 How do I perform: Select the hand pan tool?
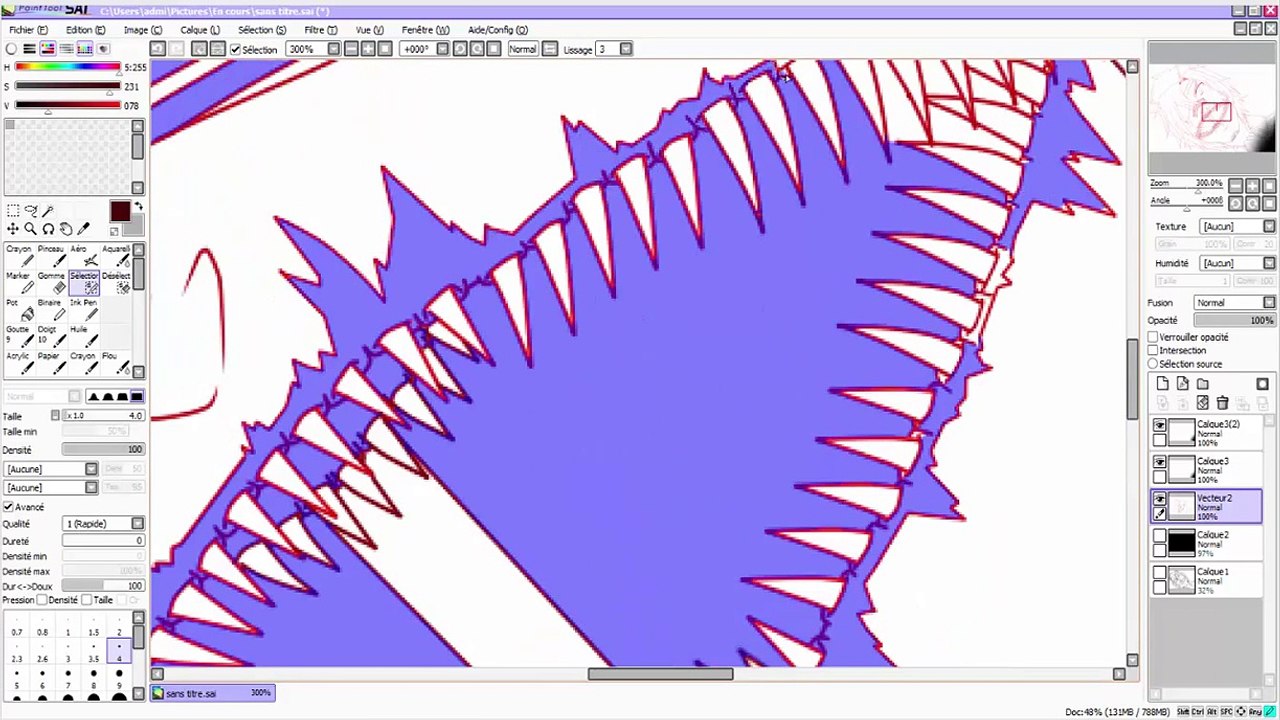pos(66,229)
